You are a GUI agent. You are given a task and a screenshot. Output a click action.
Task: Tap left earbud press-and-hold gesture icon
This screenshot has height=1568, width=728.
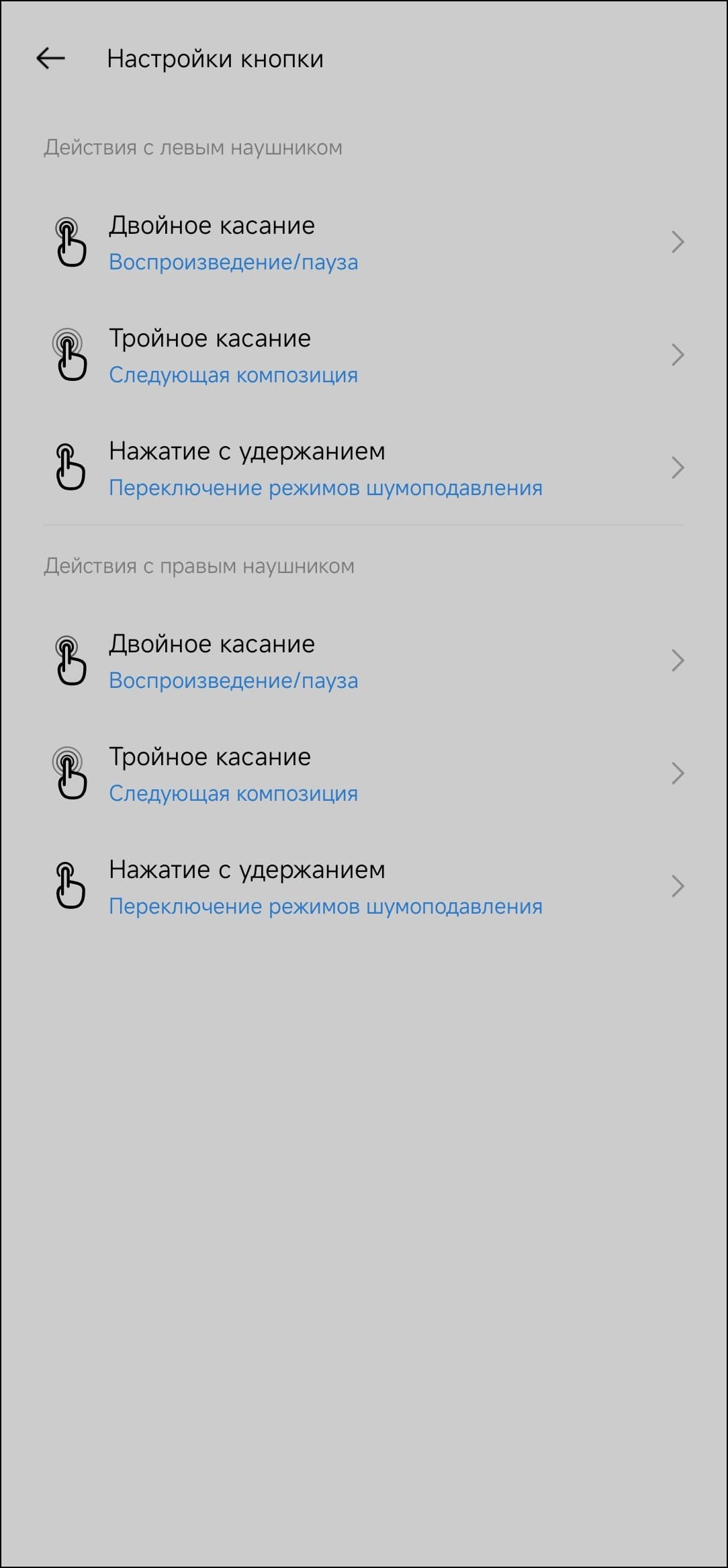pos(70,467)
